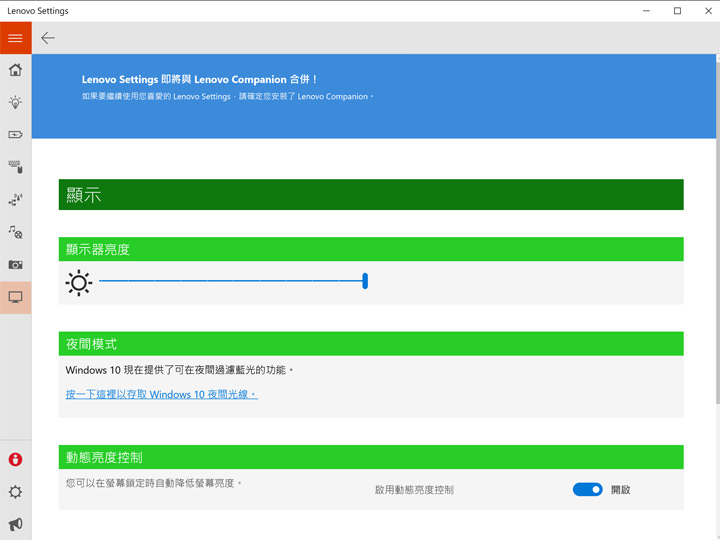Viewport: 720px width, 540px height.
Task: Select the display monitor icon in sidebar
Action: point(15,297)
